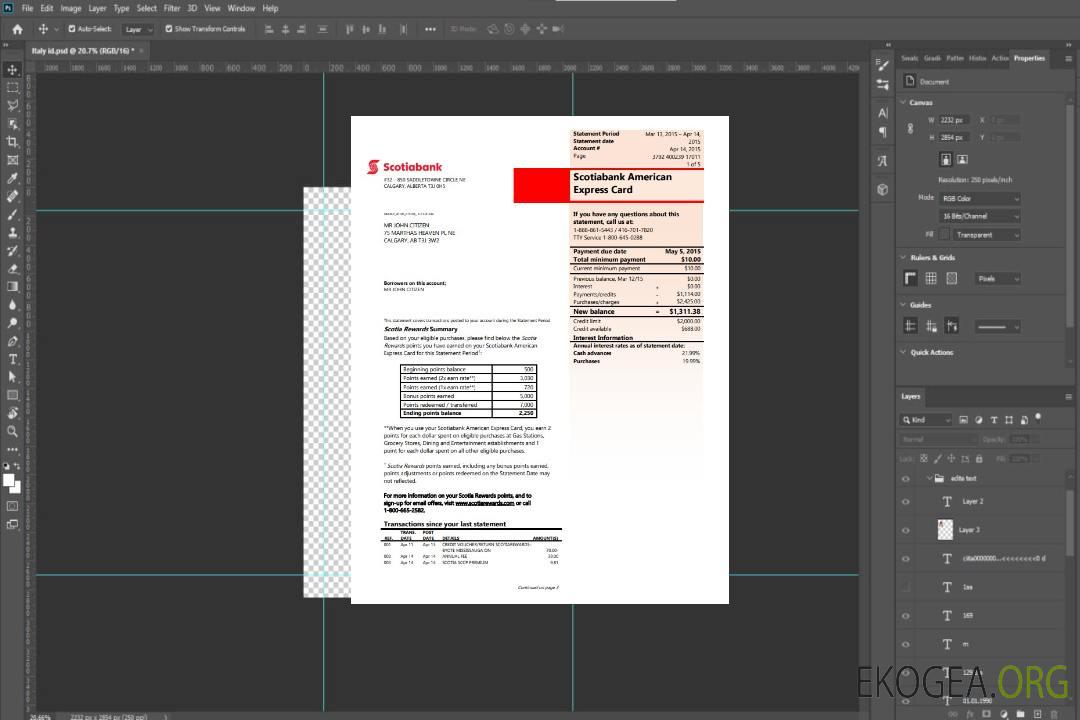Screen dimensions: 1080x720
Task: Click the foreground color swatch
Action: coord(9,480)
